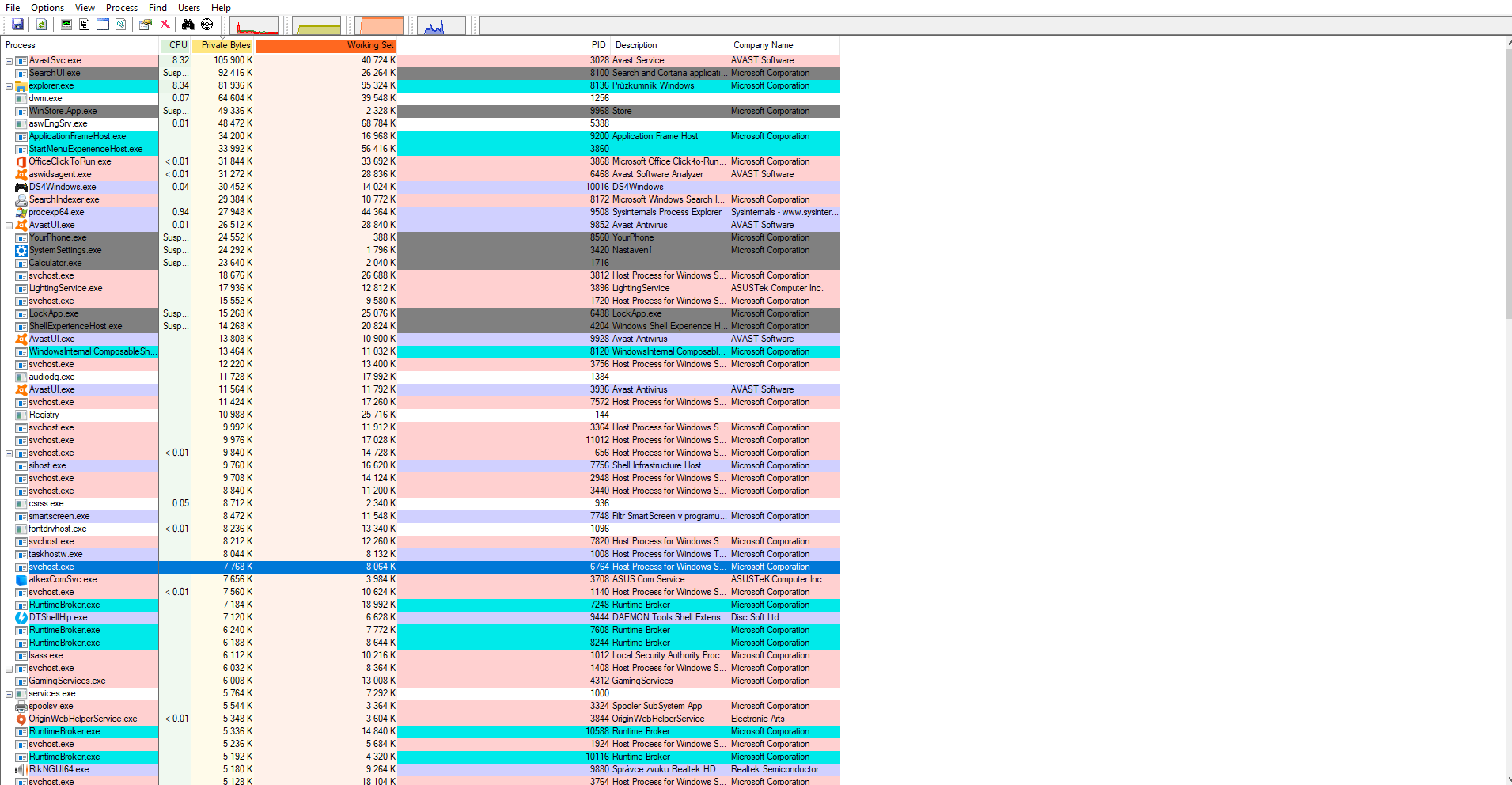
Task: Open System Information from the toolbar
Action: tap(66, 25)
